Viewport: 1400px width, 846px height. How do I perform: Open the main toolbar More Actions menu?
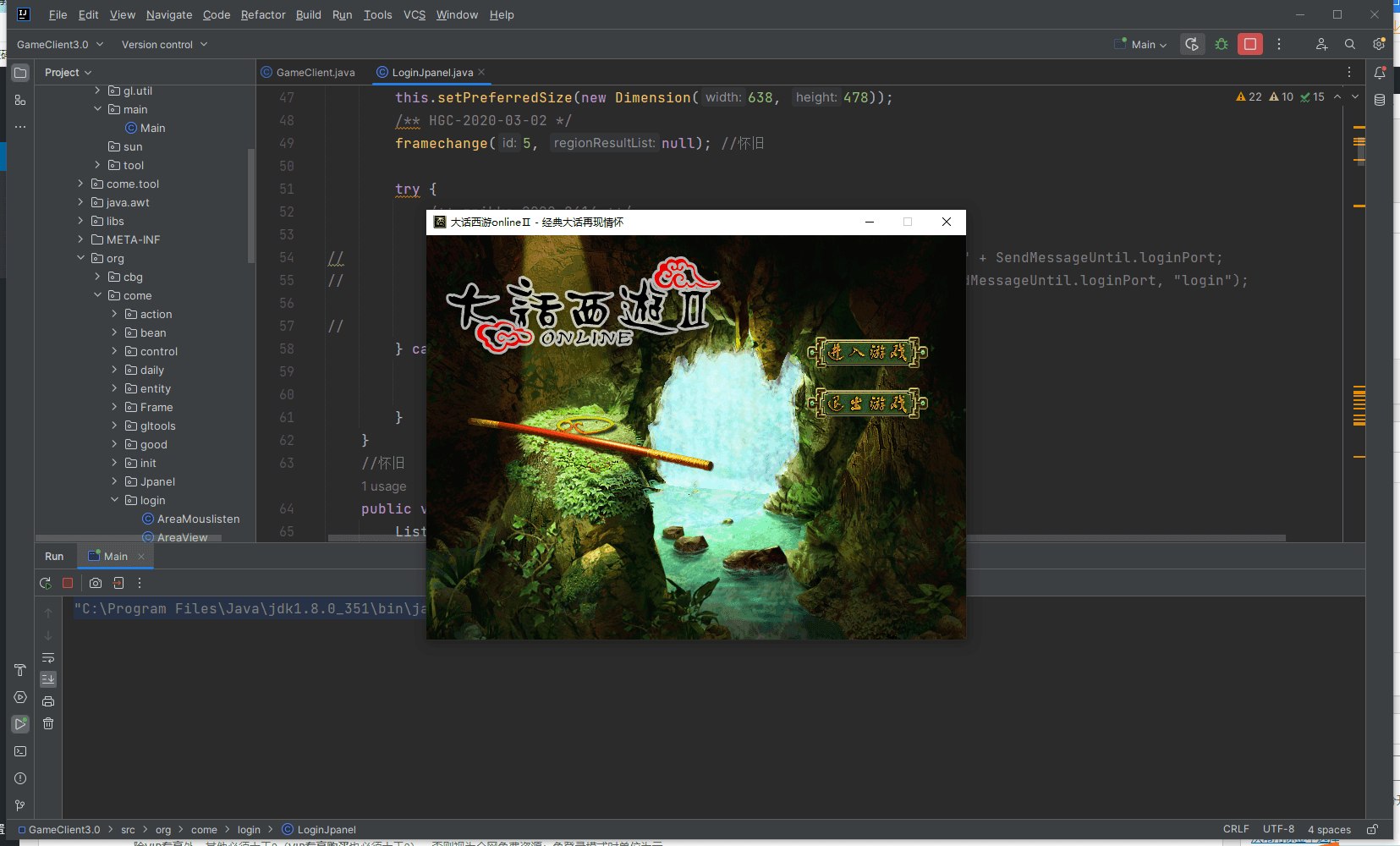[x=1279, y=44]
